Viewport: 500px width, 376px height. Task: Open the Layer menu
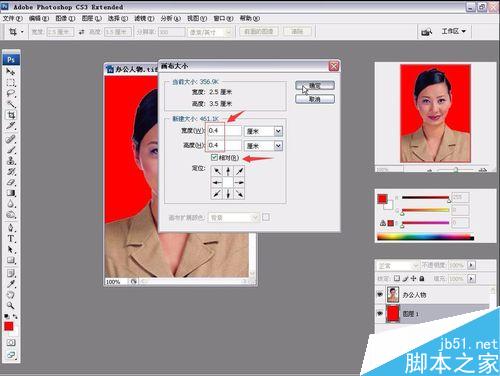pos(91,18)
